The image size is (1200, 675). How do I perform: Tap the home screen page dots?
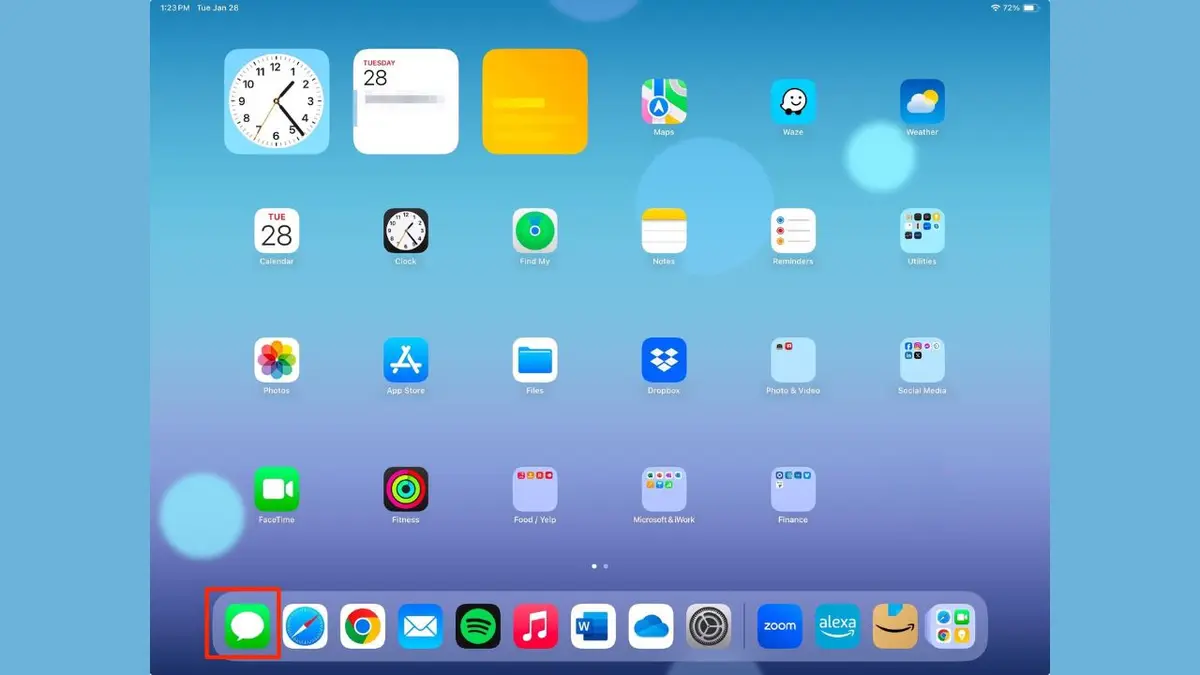point(600,566)
